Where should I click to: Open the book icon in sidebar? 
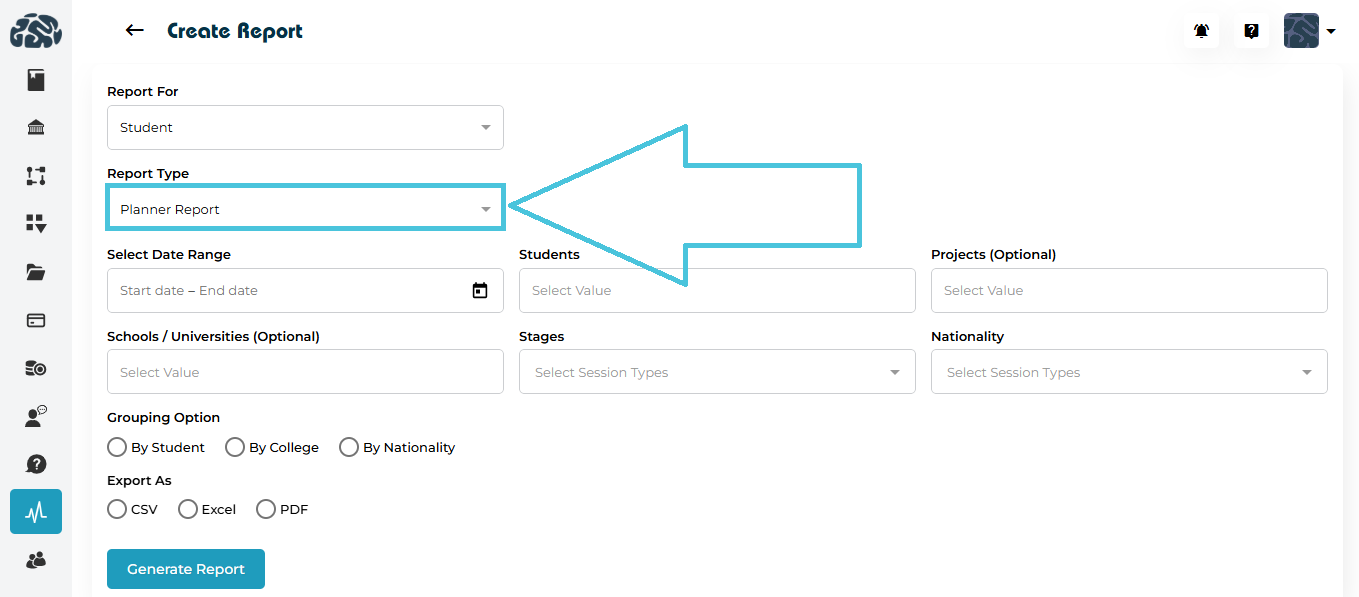tap(36, 80)
